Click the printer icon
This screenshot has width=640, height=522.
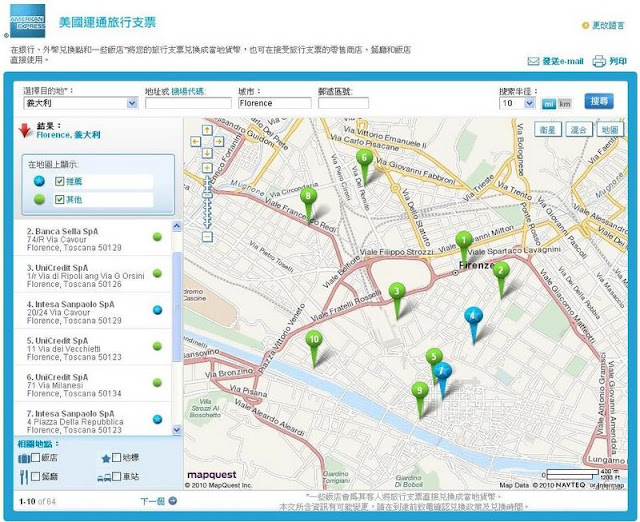(599, 61)
